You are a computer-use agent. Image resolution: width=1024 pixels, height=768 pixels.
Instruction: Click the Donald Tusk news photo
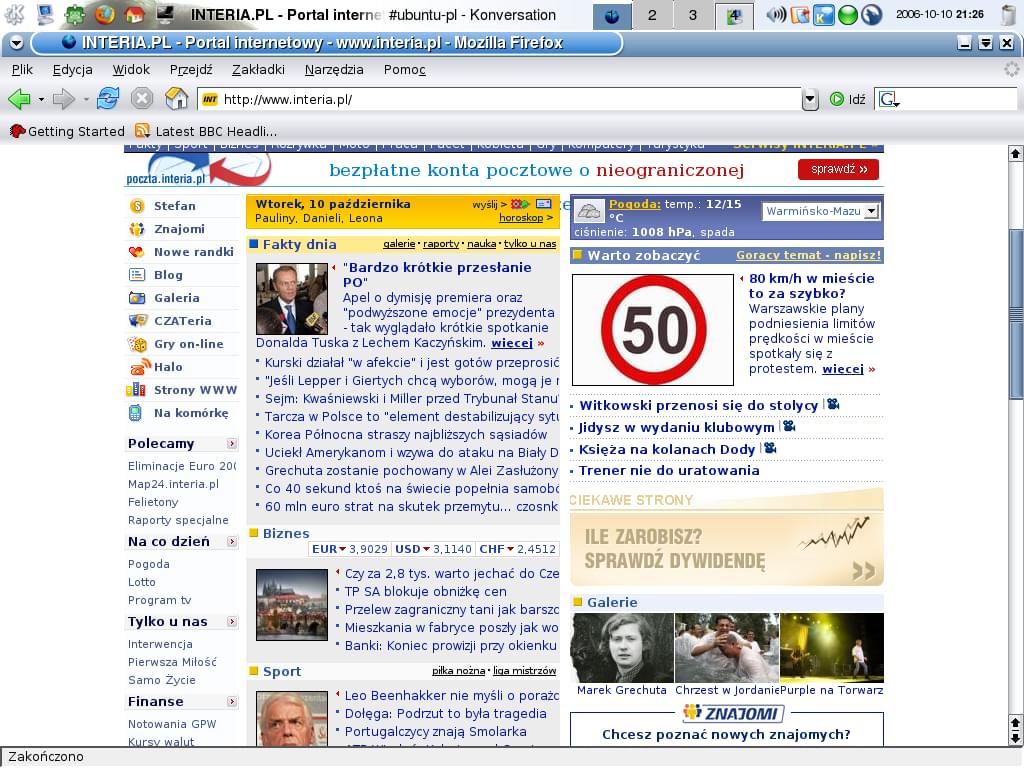pyautogui.click(x=292, y=299)
